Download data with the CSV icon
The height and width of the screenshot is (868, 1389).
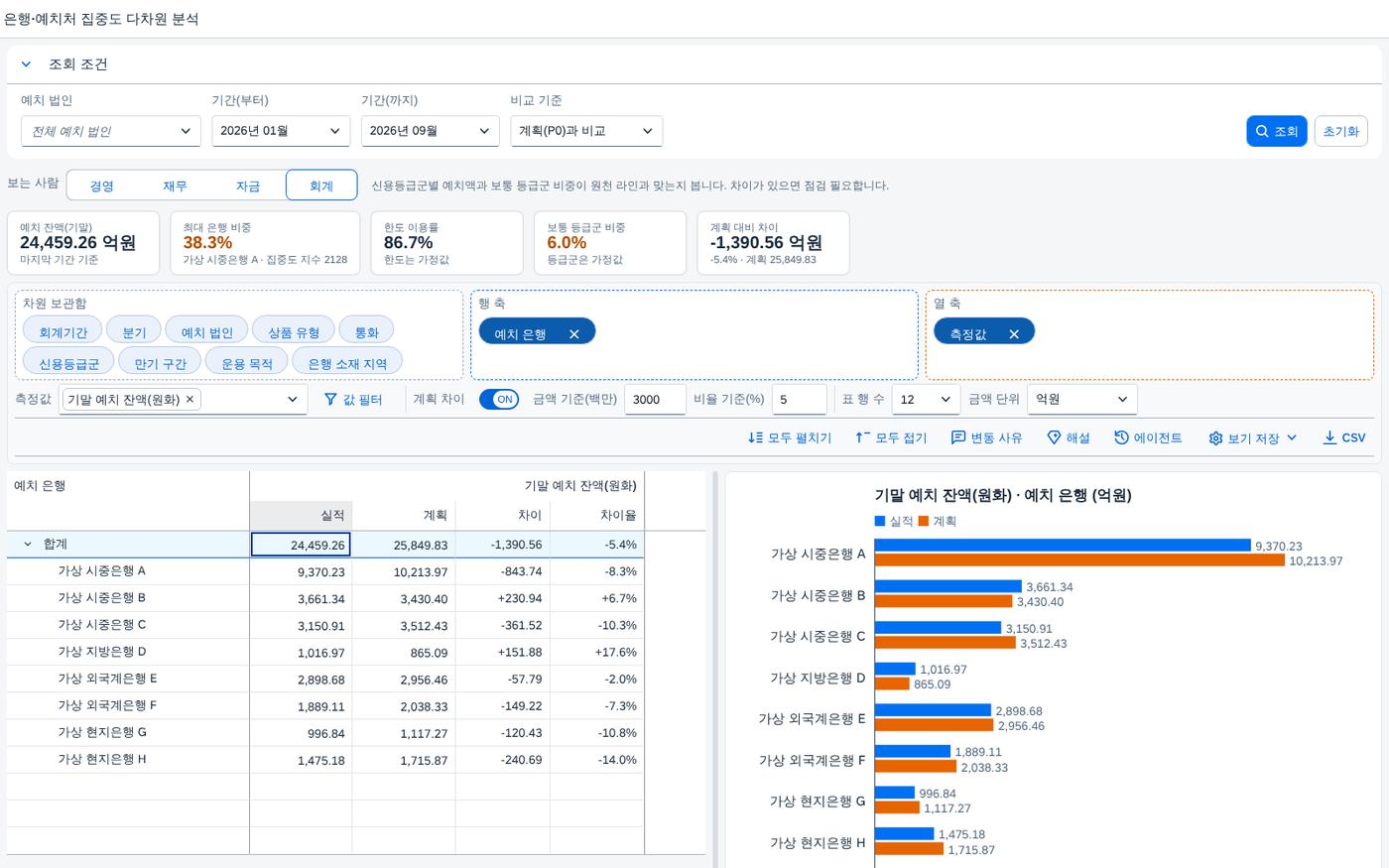pos(1329,437)
